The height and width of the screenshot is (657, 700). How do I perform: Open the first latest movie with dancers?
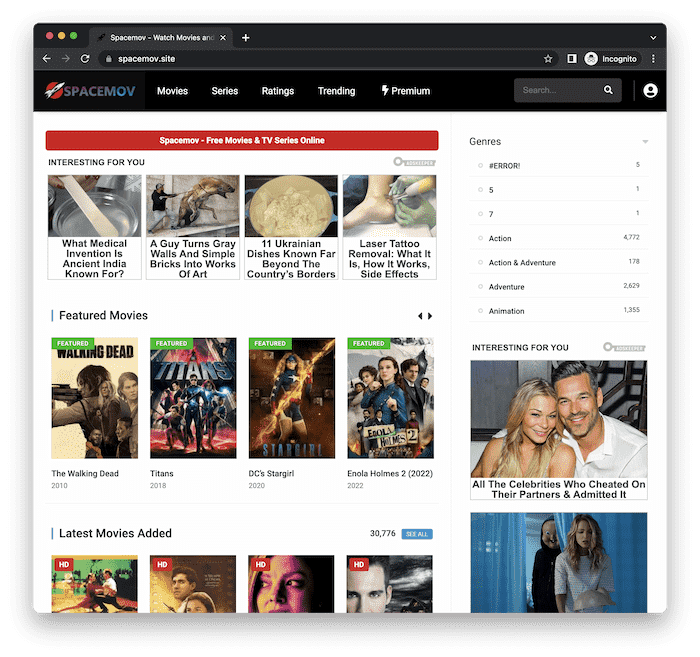tap(95, 584)
